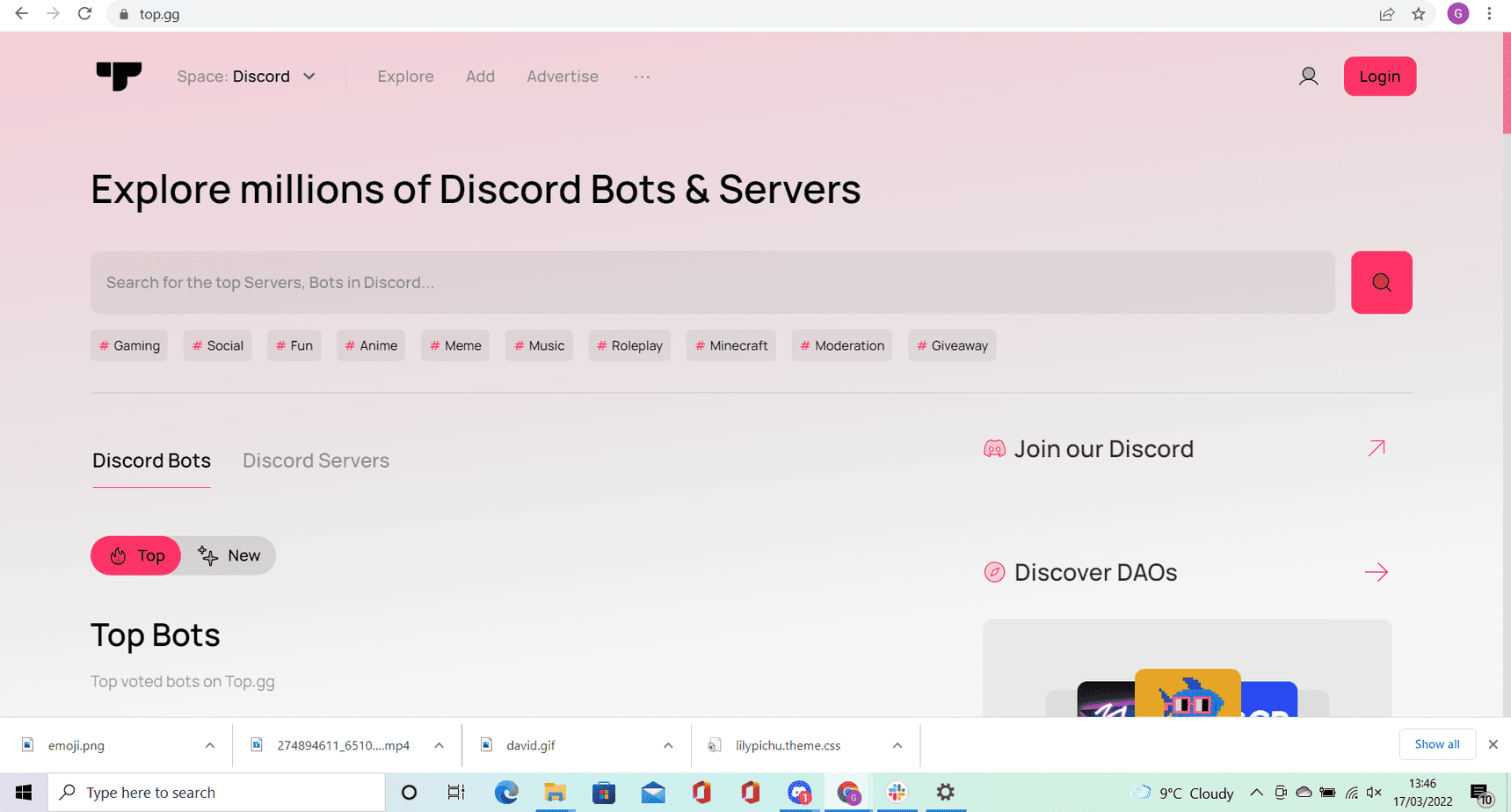Open File Explorer from taskbar
Viewport: 1511px width, 812px height.
click(555, 793)
